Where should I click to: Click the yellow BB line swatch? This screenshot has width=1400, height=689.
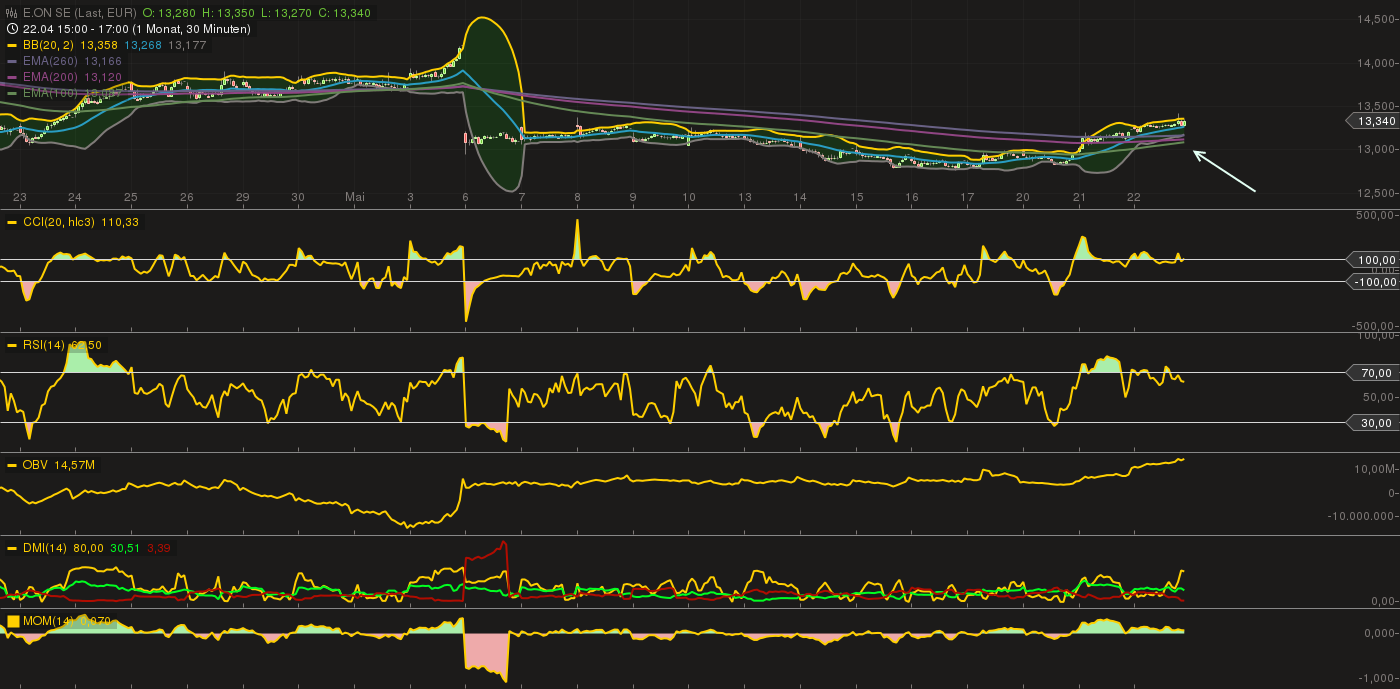(x=12, y=45)
